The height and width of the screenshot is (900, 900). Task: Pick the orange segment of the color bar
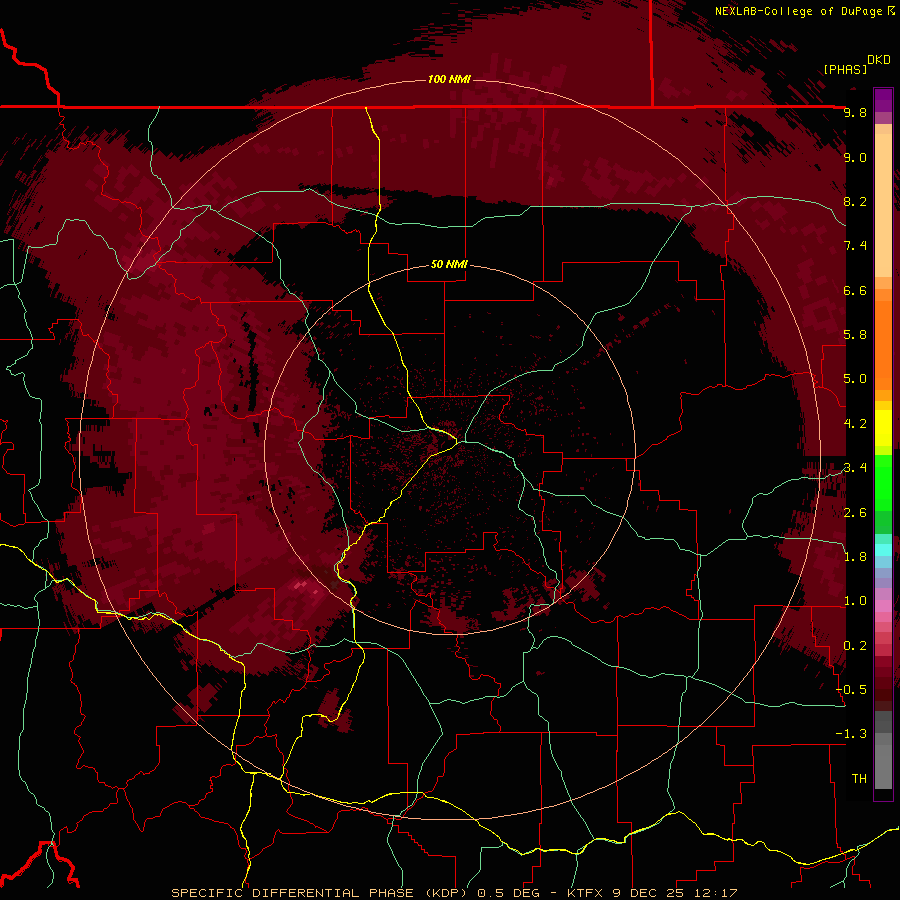coord(883,344)
